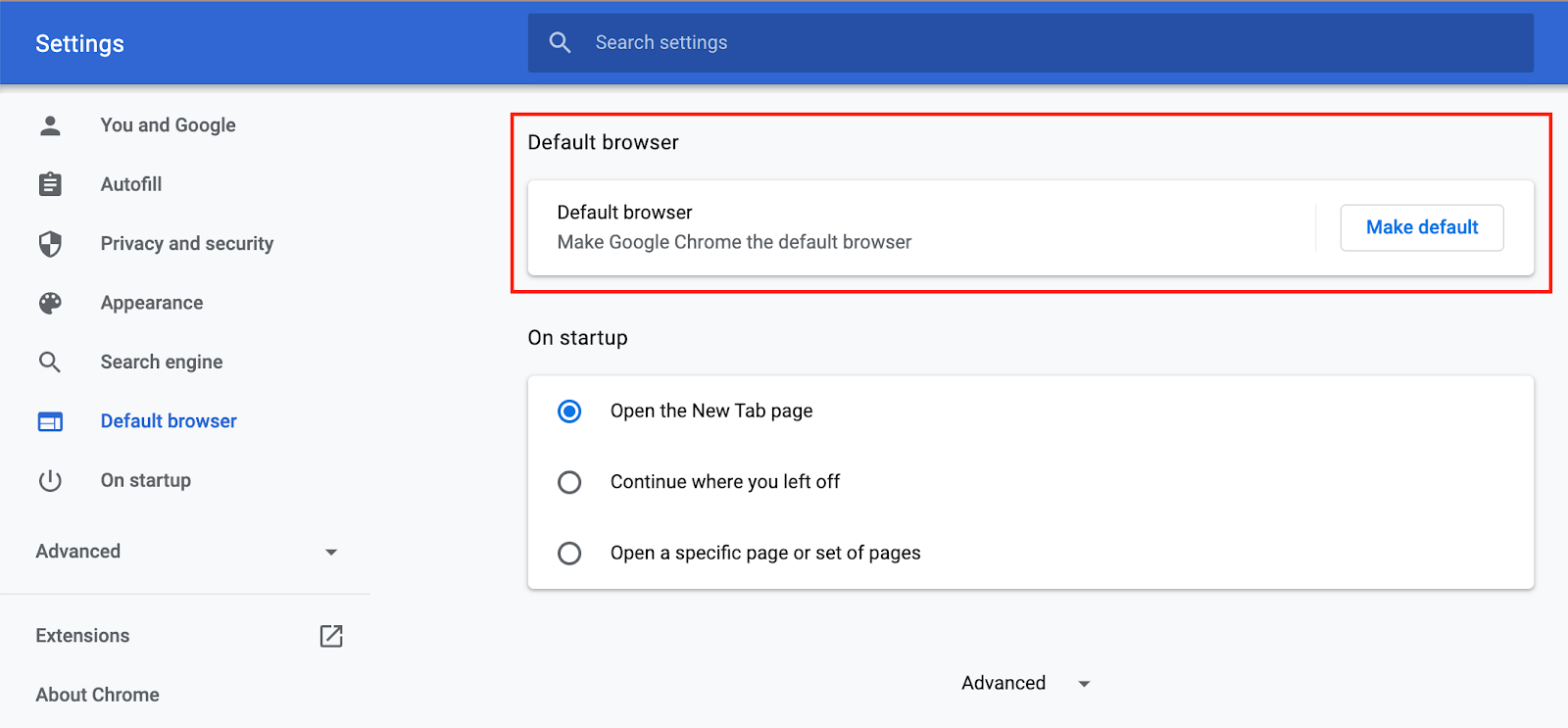The height and width of the screenshot is (728, 1568).
Task: Click the external link icon beside Extensions
Action: click(x=331, y=636)
